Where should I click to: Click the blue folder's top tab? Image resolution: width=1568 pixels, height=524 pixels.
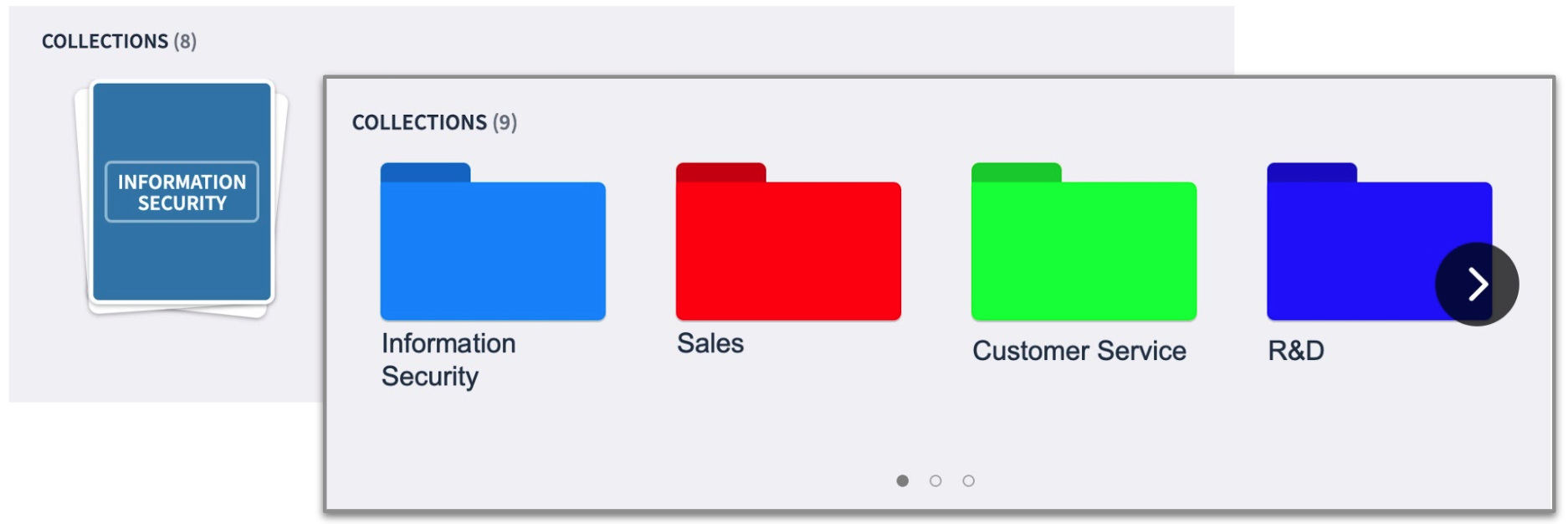tap(425, 172)
